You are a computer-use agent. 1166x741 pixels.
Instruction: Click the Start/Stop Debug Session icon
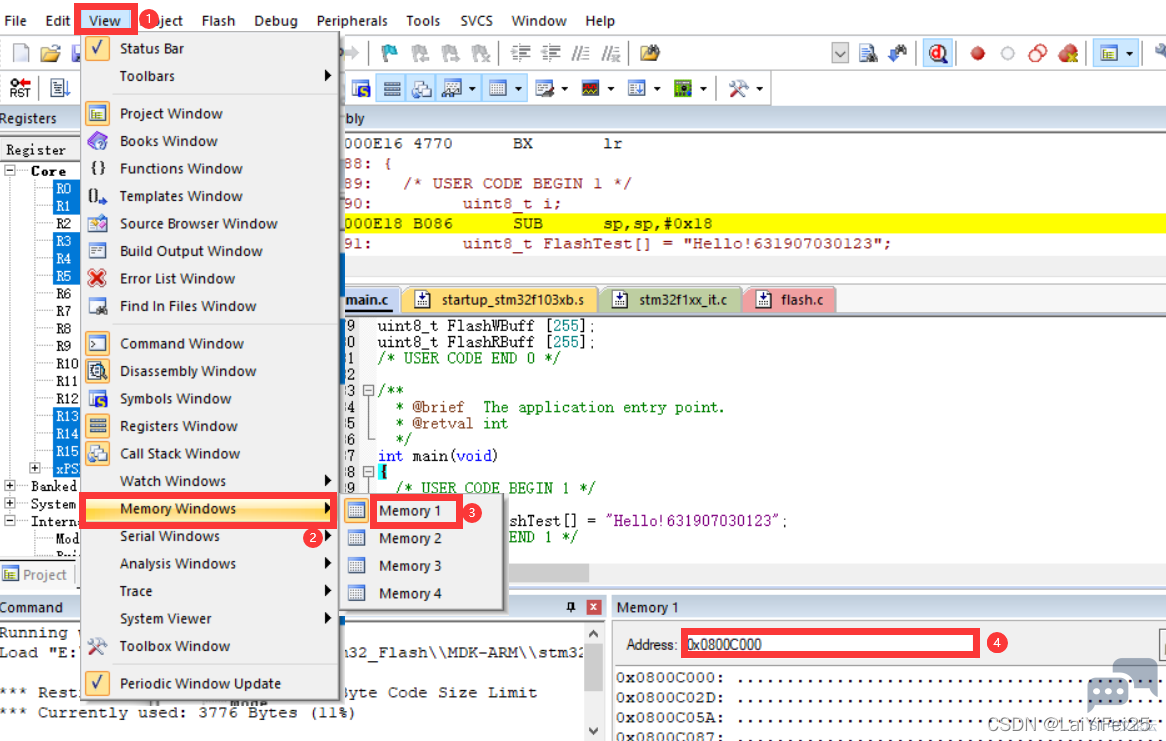point(938,53)
